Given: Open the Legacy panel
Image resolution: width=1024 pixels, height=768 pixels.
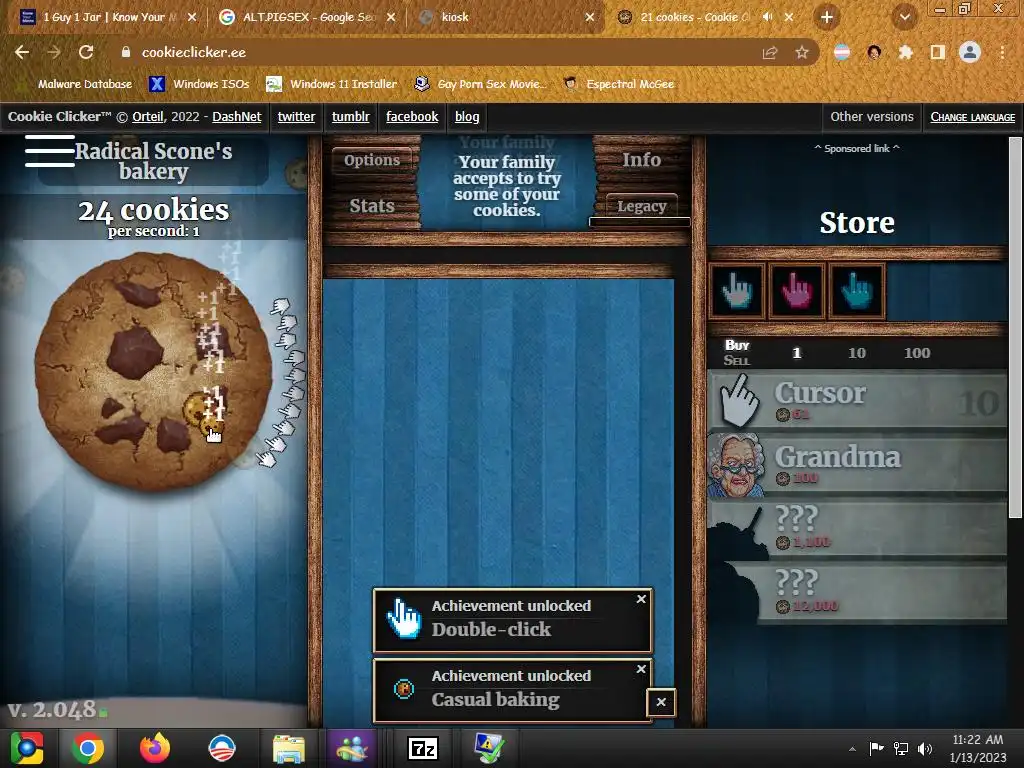Looking at the screenshot, I should click(641, 206).
